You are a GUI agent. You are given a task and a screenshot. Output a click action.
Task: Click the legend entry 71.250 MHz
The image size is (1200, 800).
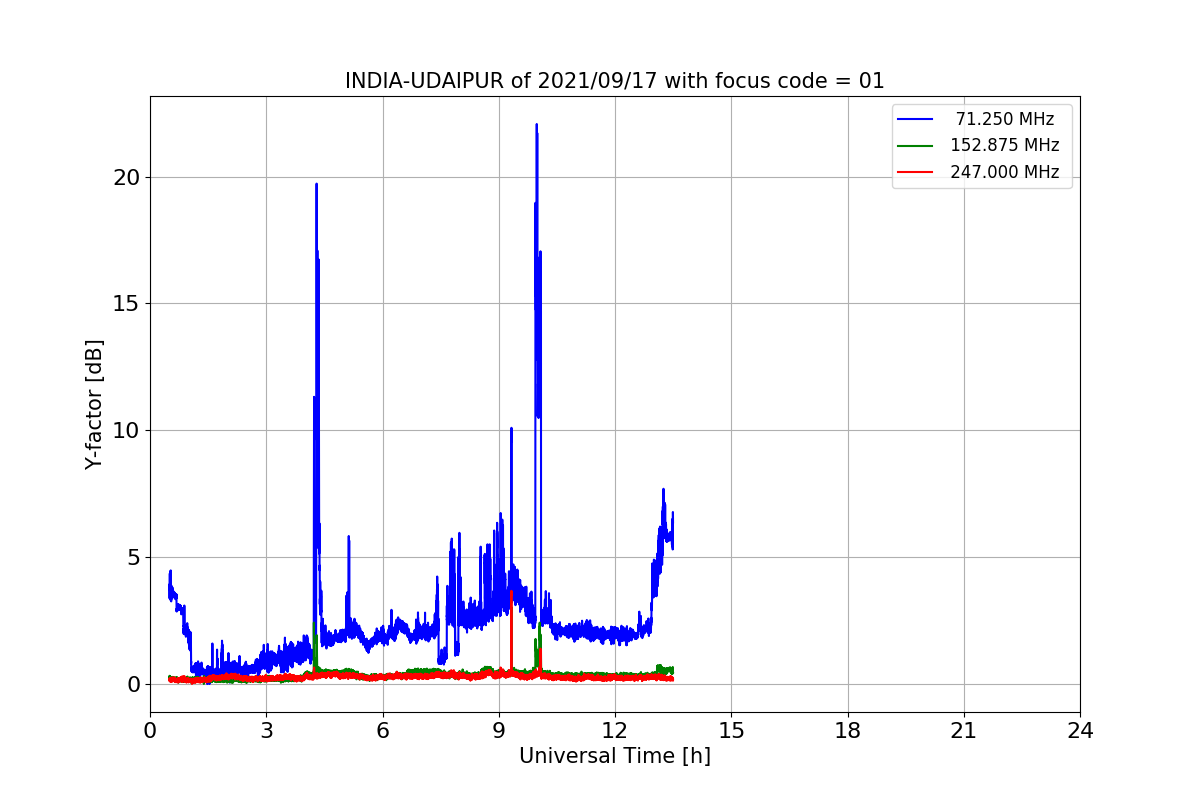click(1004, 119)
